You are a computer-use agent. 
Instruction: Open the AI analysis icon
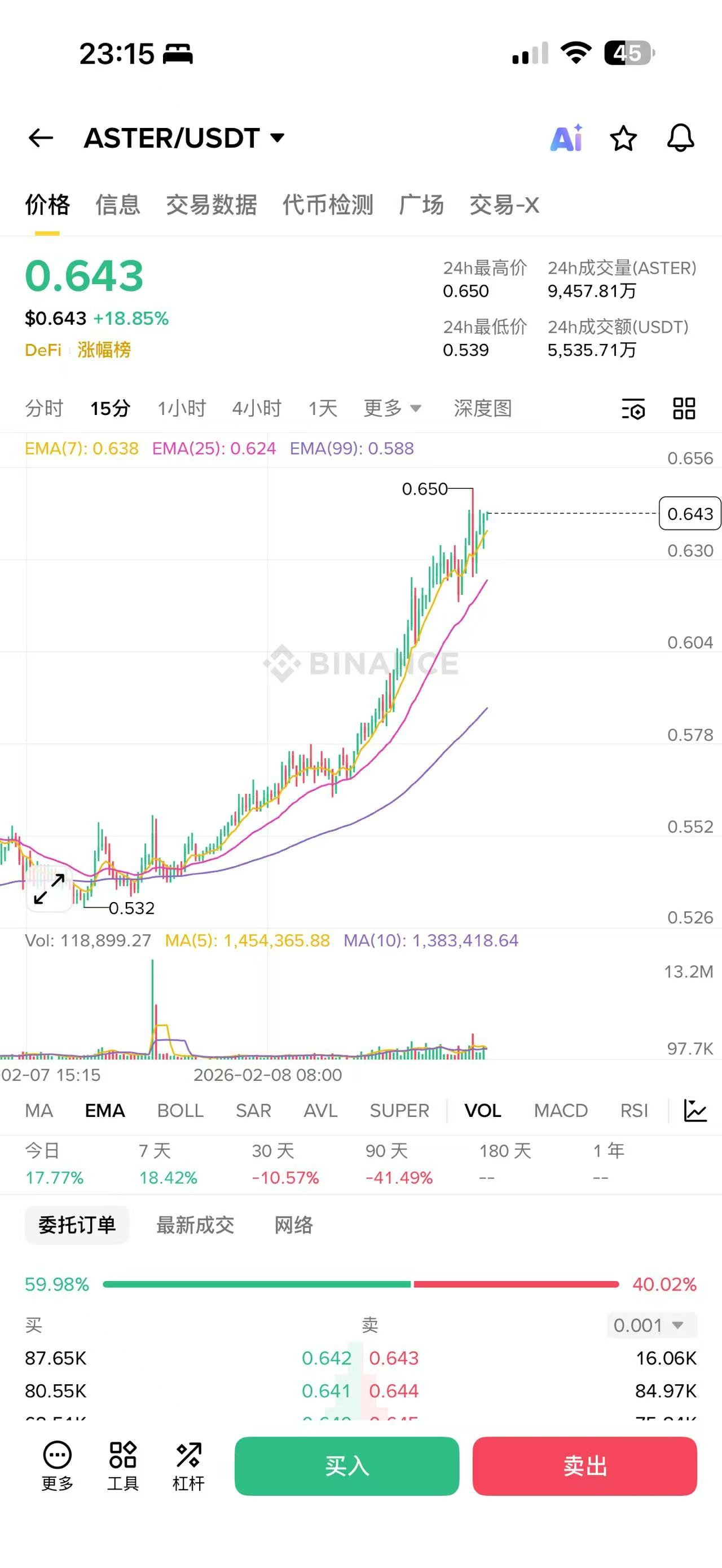tap(566, 138)
